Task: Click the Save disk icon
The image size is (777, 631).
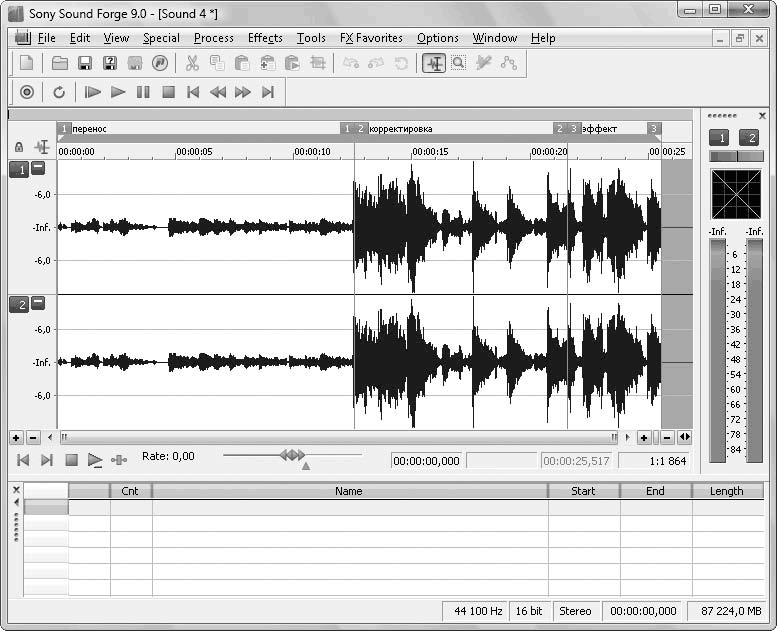Action: coord(85,63)
